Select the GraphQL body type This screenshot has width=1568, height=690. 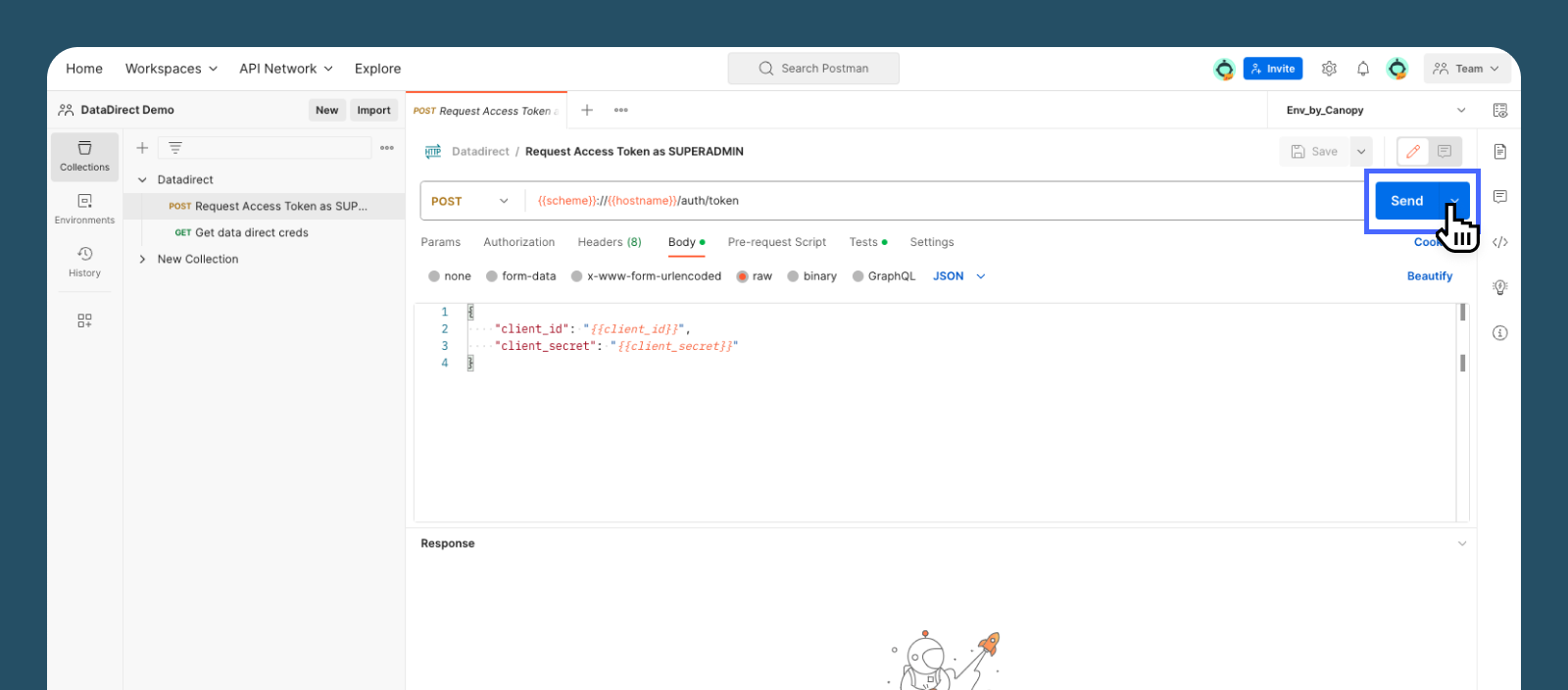coord(884,276)
